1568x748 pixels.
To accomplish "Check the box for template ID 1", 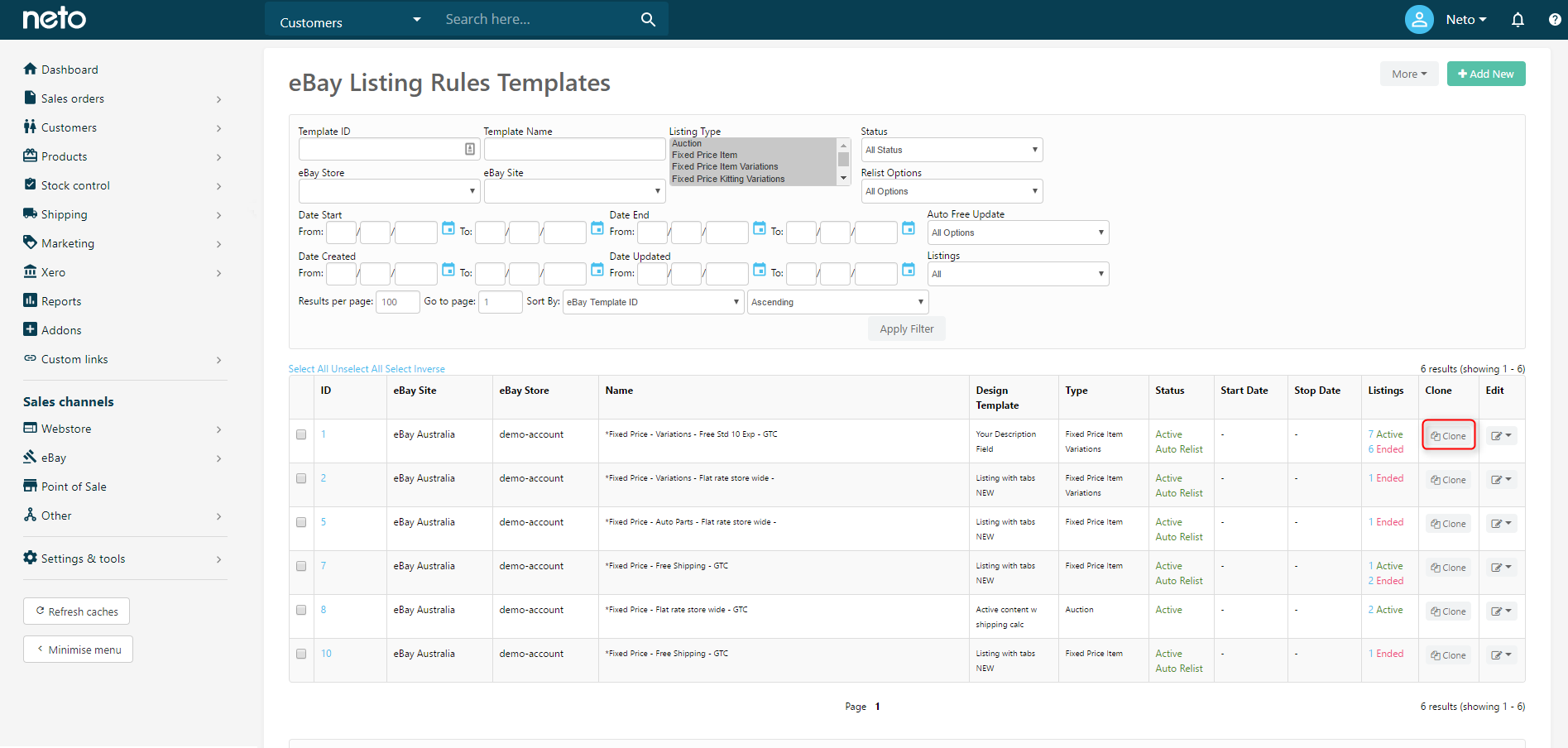I will click(x=301, y=434).
